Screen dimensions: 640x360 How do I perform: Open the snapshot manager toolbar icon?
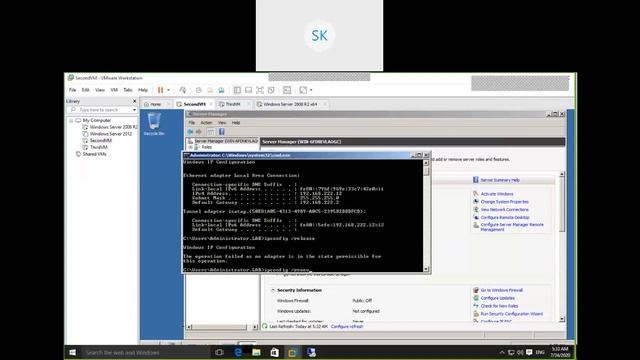(221, 90)
